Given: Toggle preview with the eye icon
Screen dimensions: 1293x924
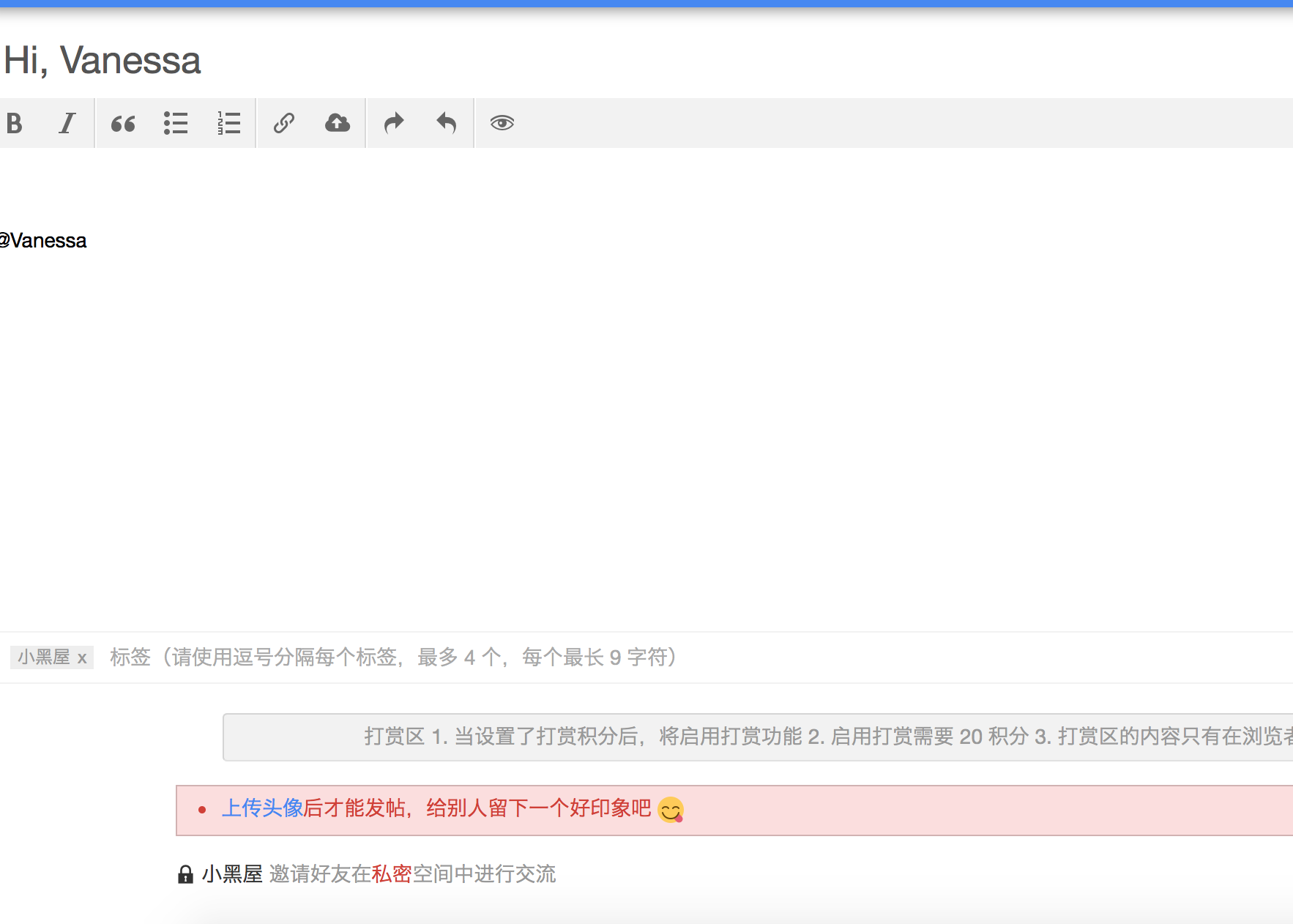Looking at the screenshot, I should [502, 123].
